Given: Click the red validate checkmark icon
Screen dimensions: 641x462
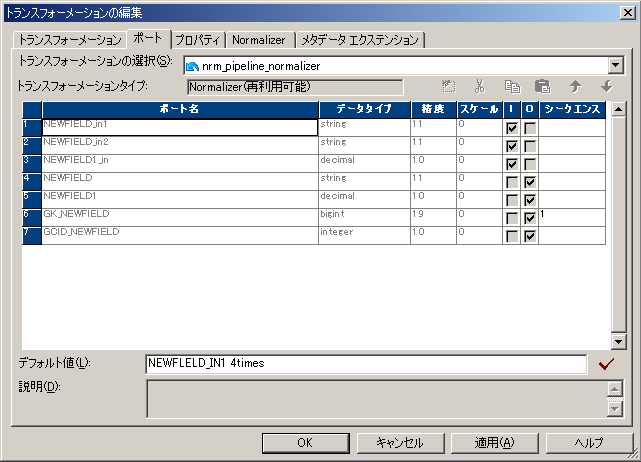Looking at the screenshot, I should (605, 364).
